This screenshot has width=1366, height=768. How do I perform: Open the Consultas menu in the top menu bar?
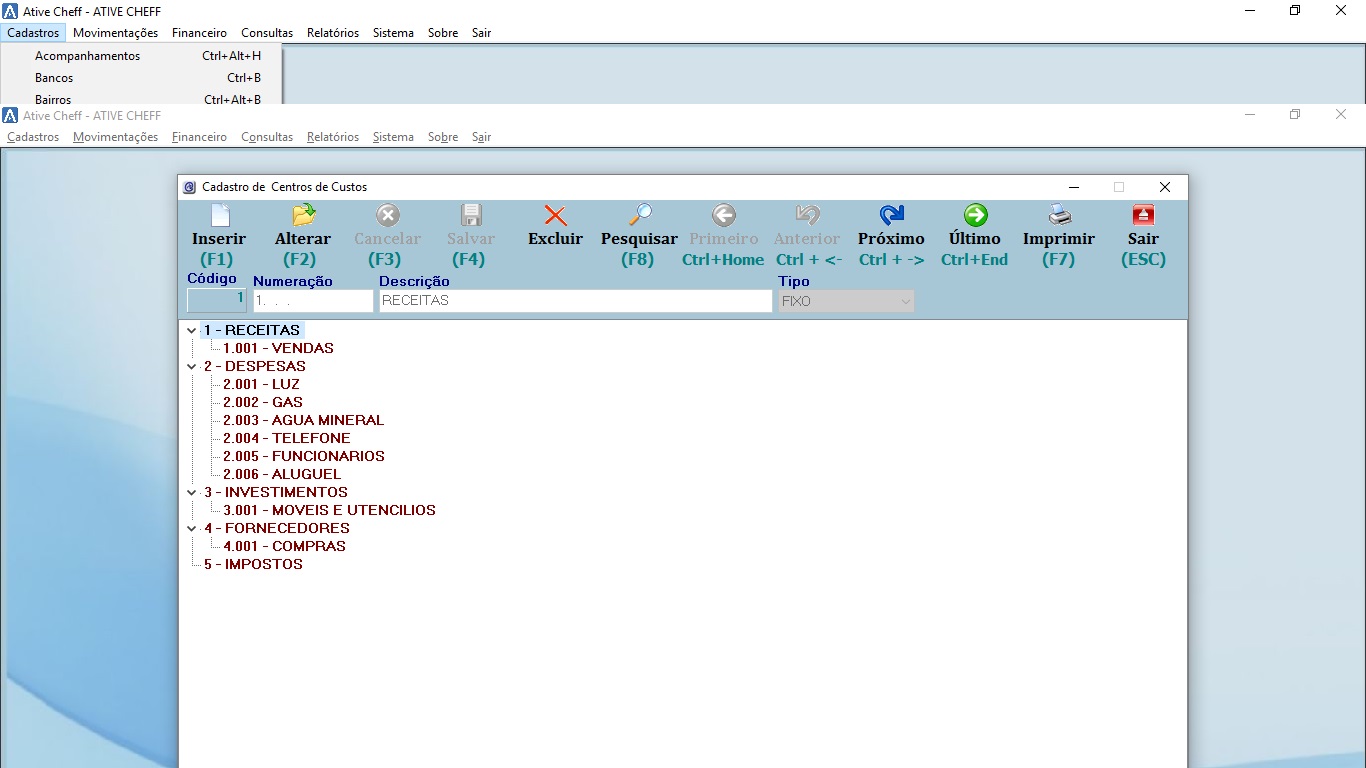(267, 33)
